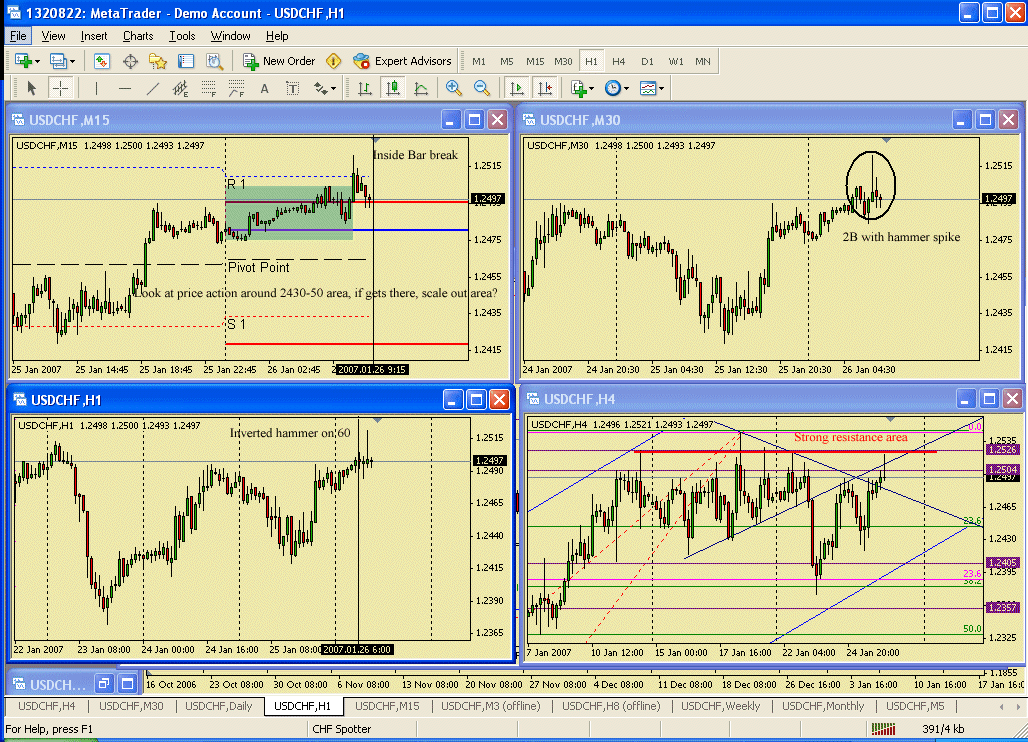
Task: Select the Fibonacci Arcs tool
Action: [x=236, y=88]
